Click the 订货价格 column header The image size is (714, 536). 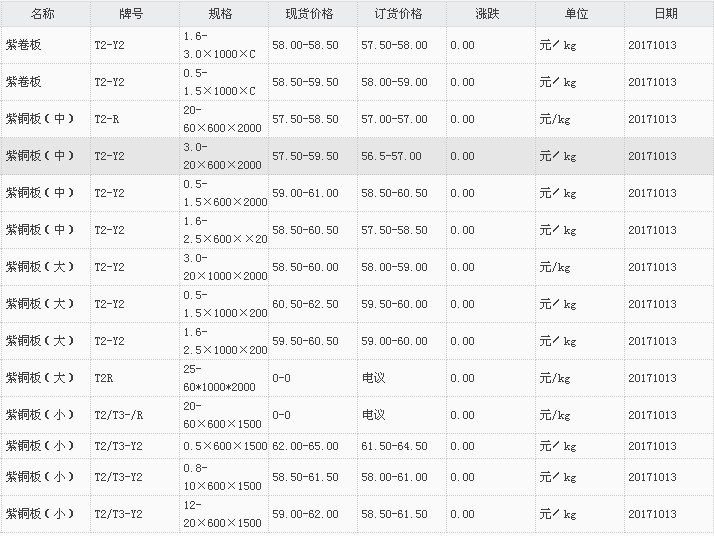399,14
